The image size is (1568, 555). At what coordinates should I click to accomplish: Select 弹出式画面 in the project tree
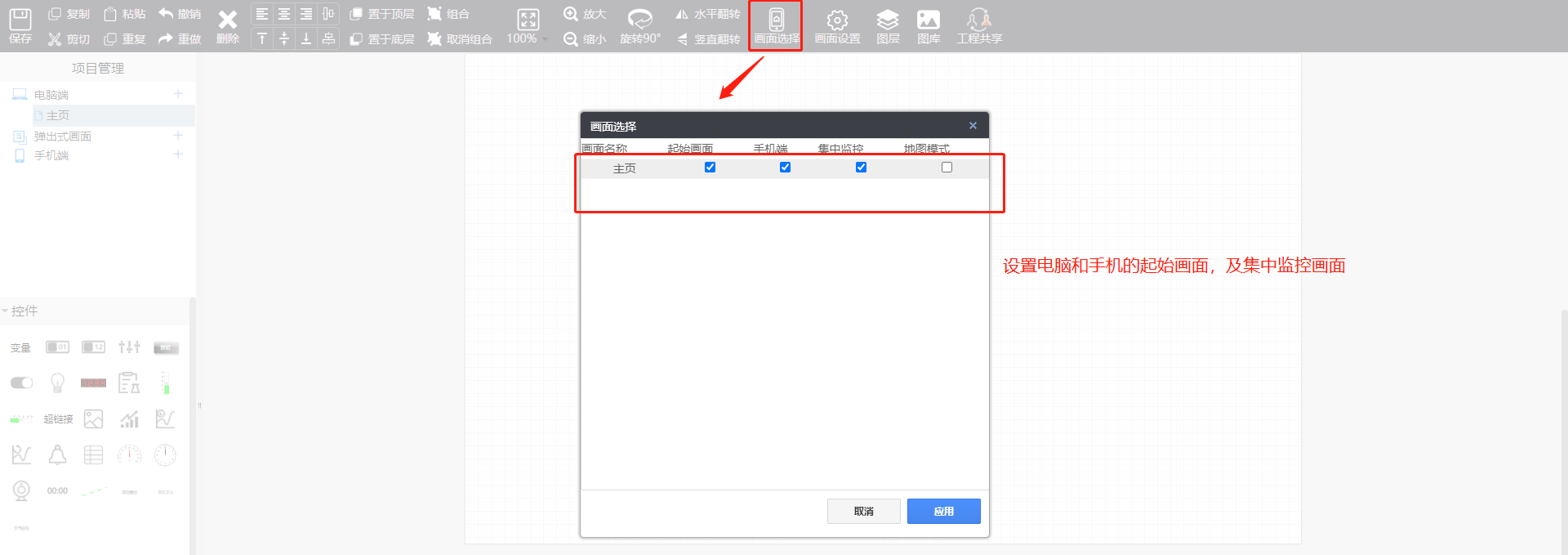62,137
